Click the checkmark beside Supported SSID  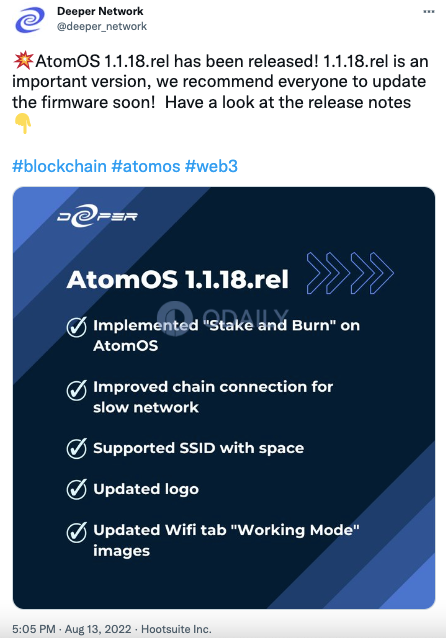(x=77, y=448)
